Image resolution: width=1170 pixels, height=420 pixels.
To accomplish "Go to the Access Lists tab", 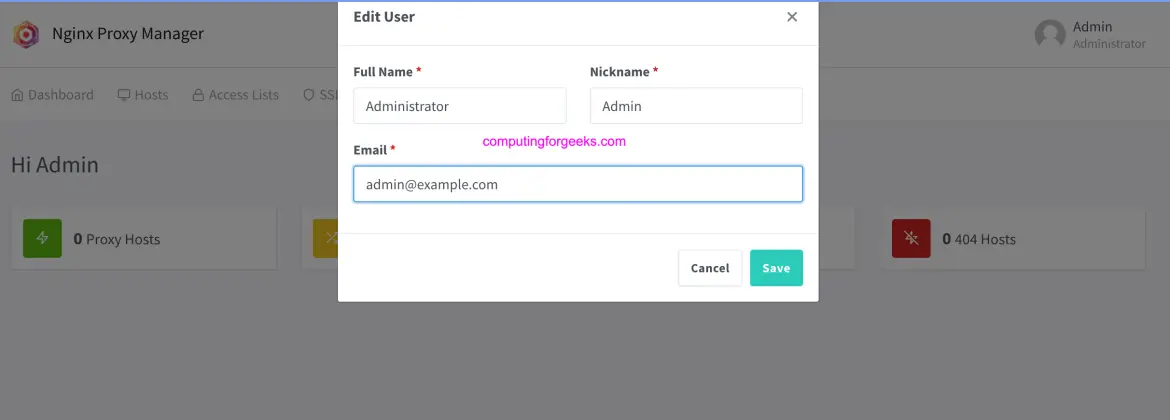I will [x=235, y=95].
